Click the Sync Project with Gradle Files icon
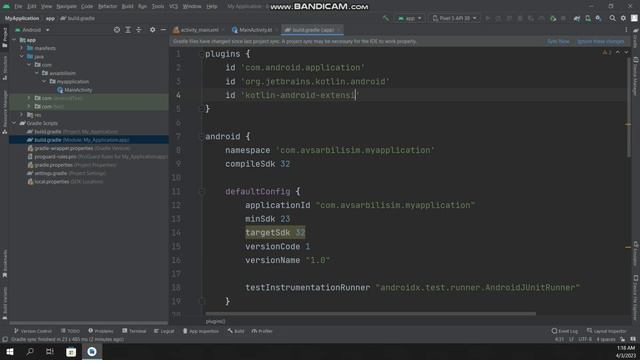The image size is (640, 360). pyautogui.click(x=577, y=18)
